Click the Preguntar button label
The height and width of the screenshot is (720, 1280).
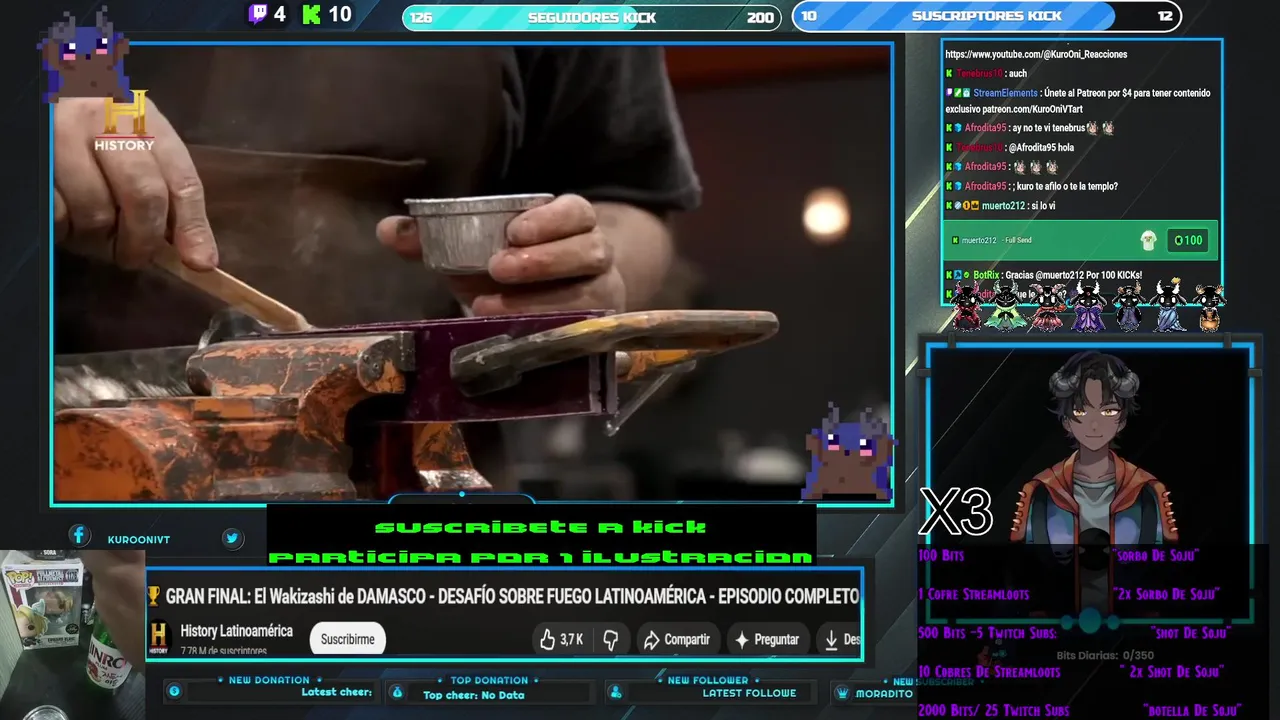coord(776,639)
